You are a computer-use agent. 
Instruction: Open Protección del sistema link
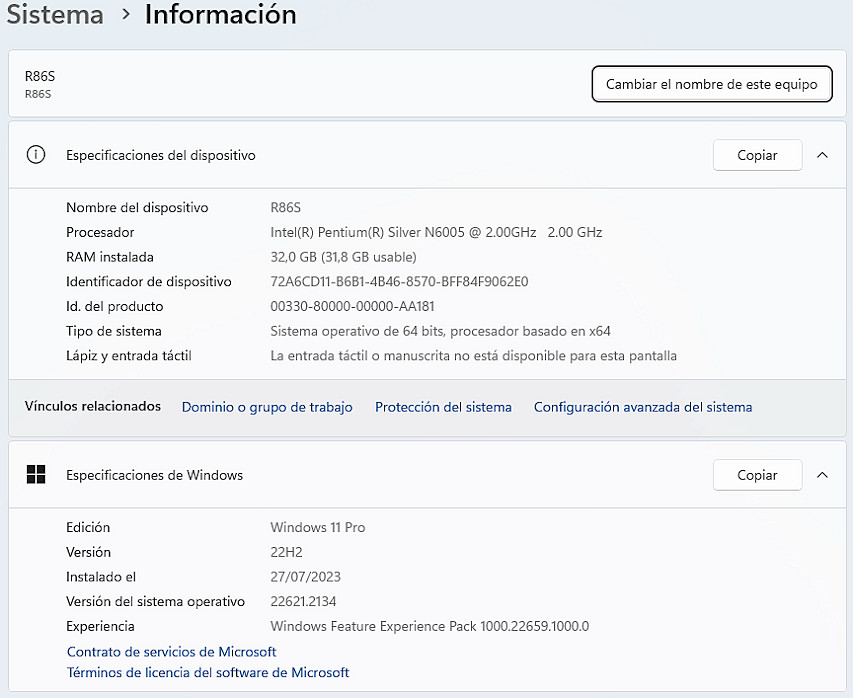[443, 407]
